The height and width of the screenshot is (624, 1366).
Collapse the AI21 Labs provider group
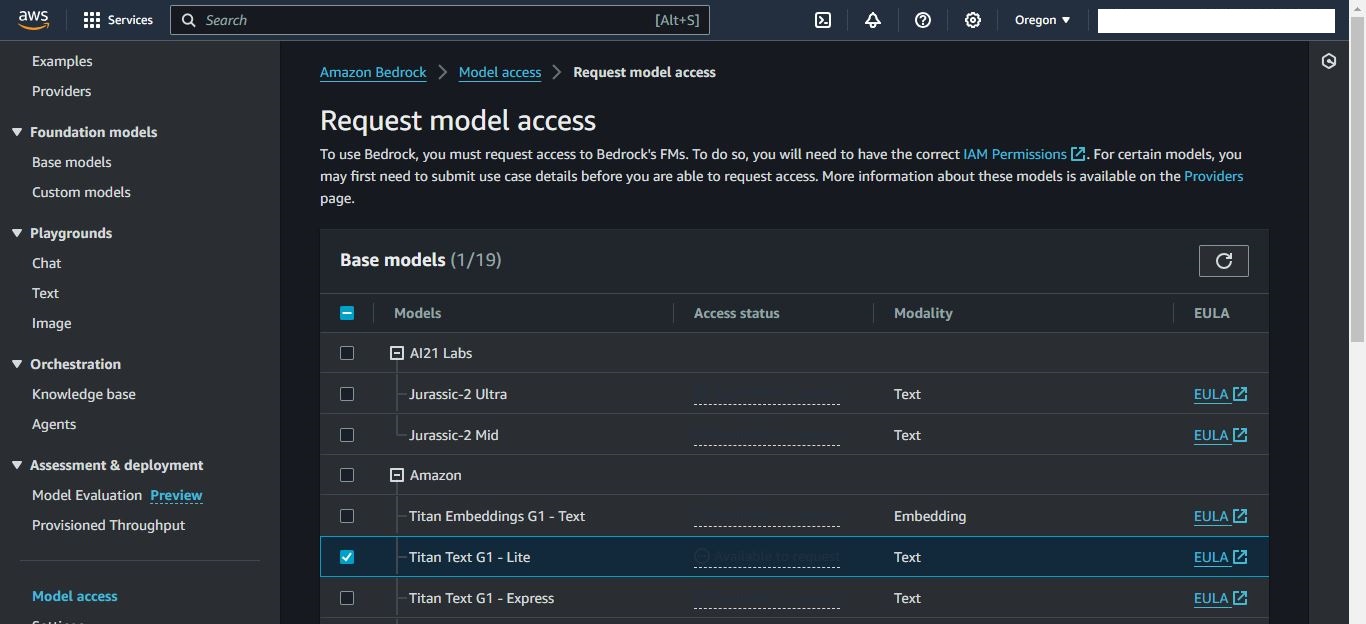click(397, 353)
